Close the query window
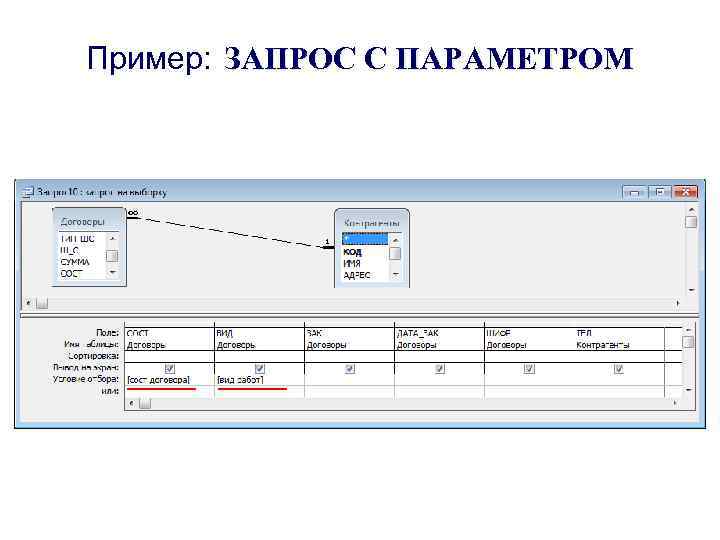This screenshot has height=540, width=720. pyautogui.click(x=685, y=192)
